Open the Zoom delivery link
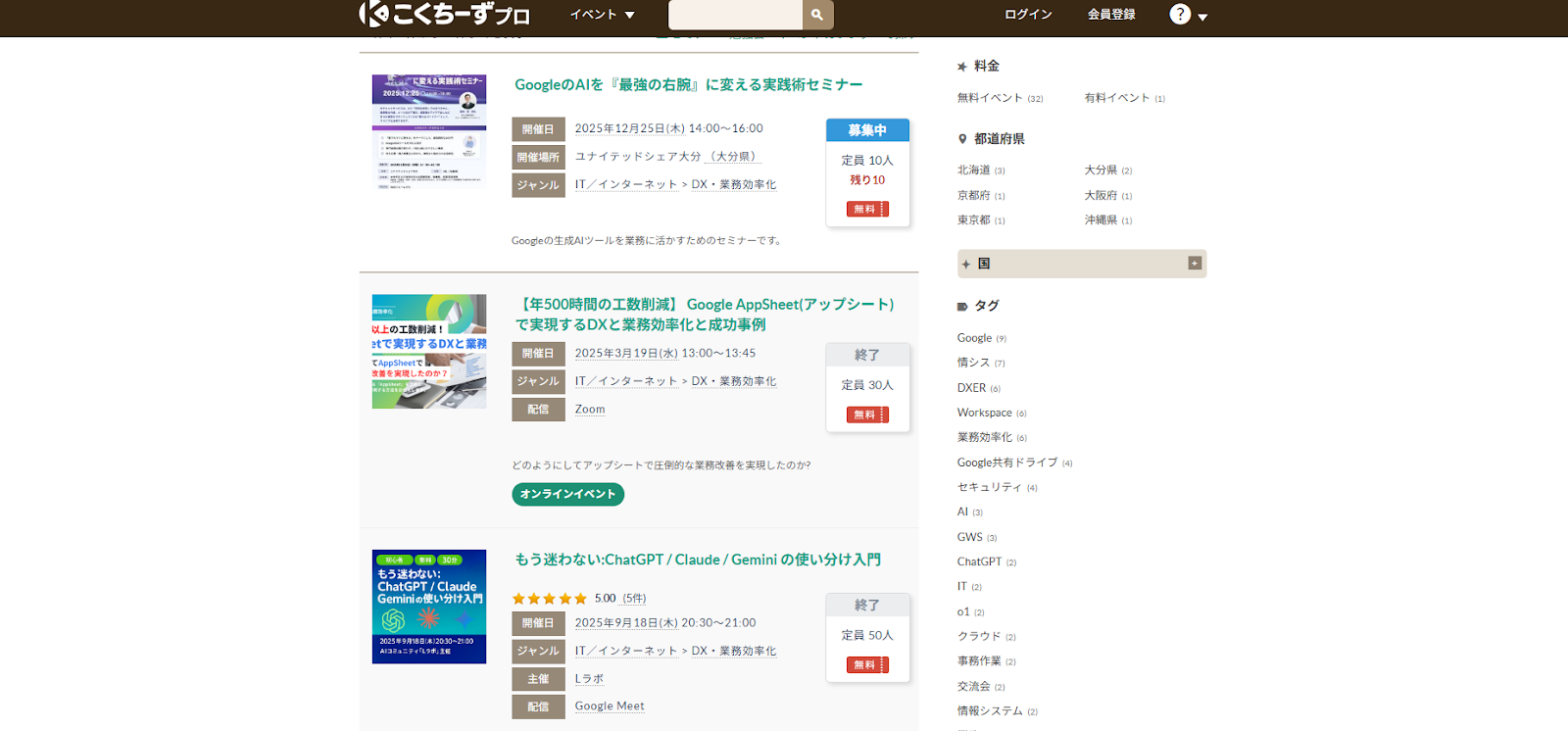This screenshot has width=1568, height=731. click(590, 410)
